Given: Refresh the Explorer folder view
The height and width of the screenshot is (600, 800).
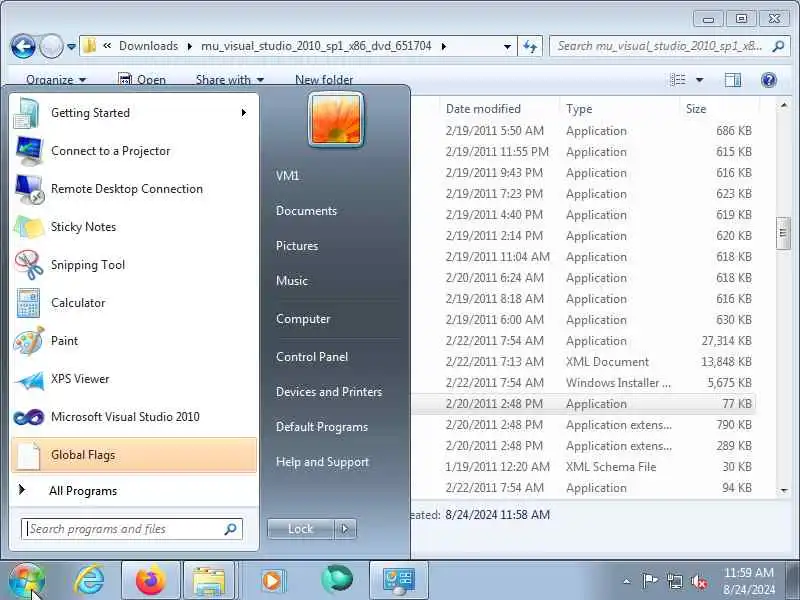Looking at the screenshot, I should pos(530,46).
